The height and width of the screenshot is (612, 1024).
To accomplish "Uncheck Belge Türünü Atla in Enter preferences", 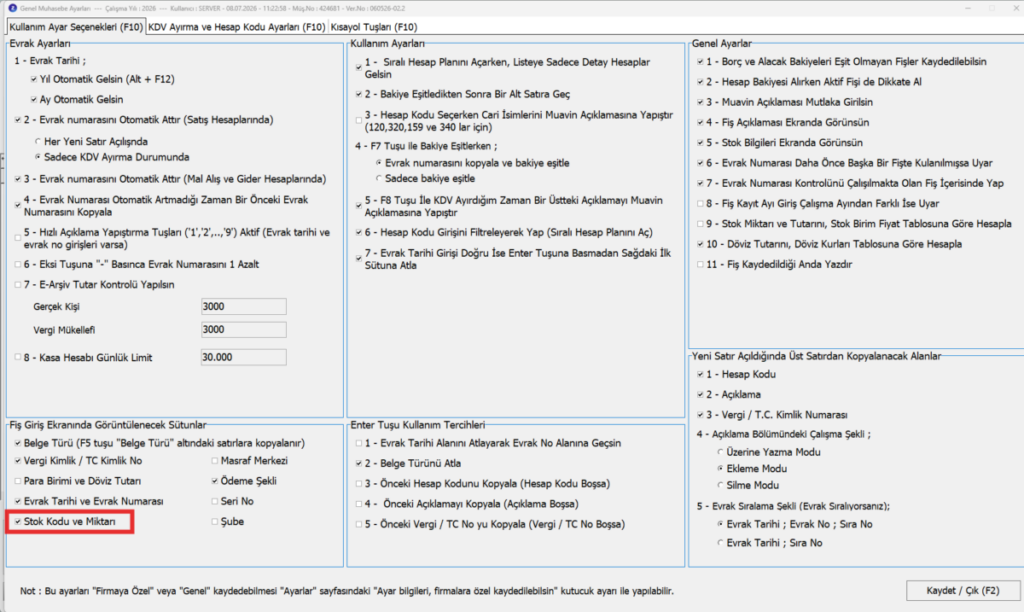I will pyautogui.click(x=359, y=464).
